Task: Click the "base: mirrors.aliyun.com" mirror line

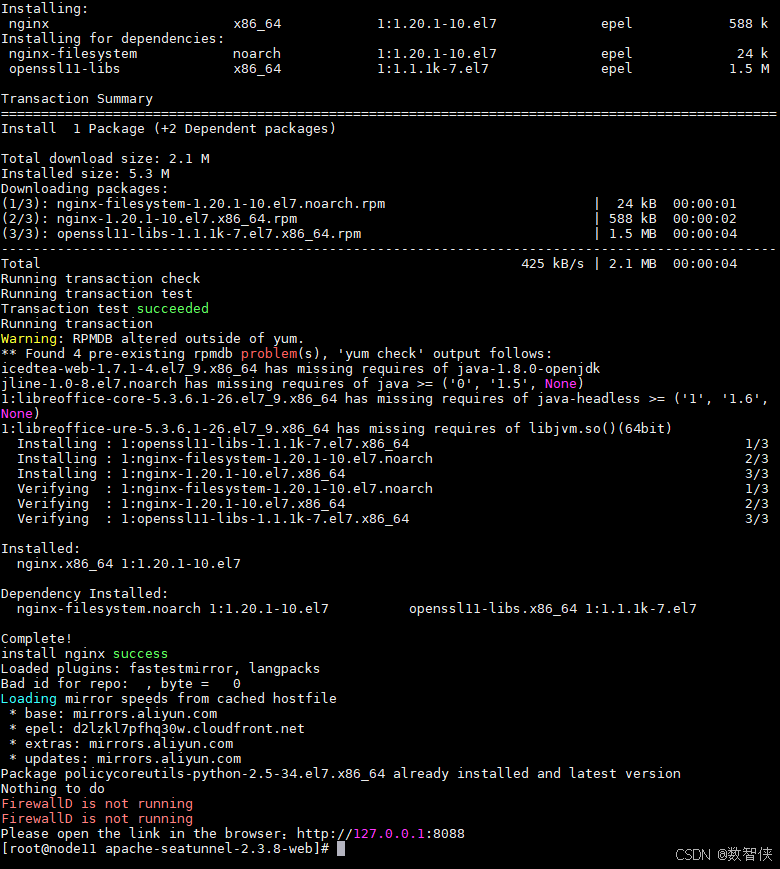Action: click(x=113, y=713)
